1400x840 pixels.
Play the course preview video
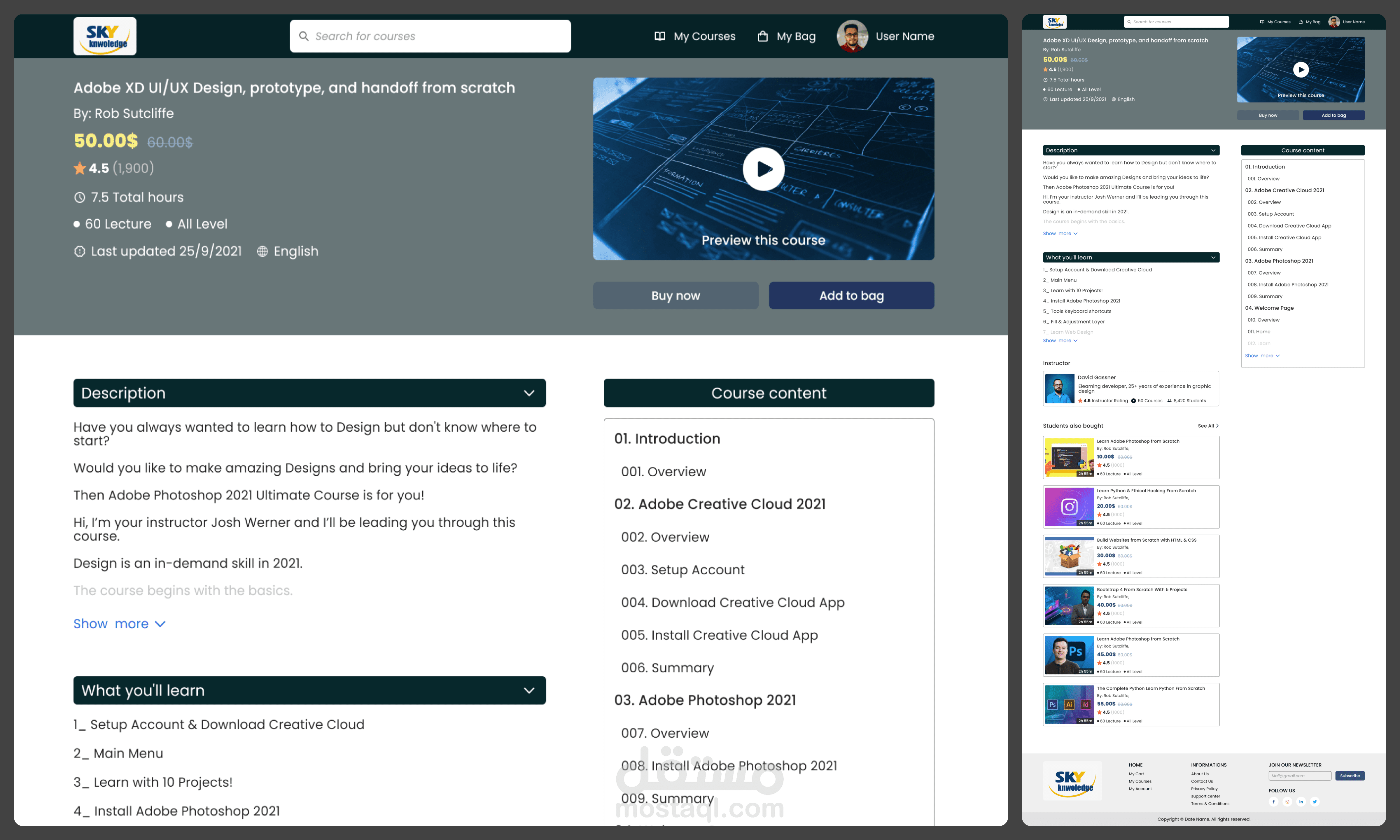763,169
